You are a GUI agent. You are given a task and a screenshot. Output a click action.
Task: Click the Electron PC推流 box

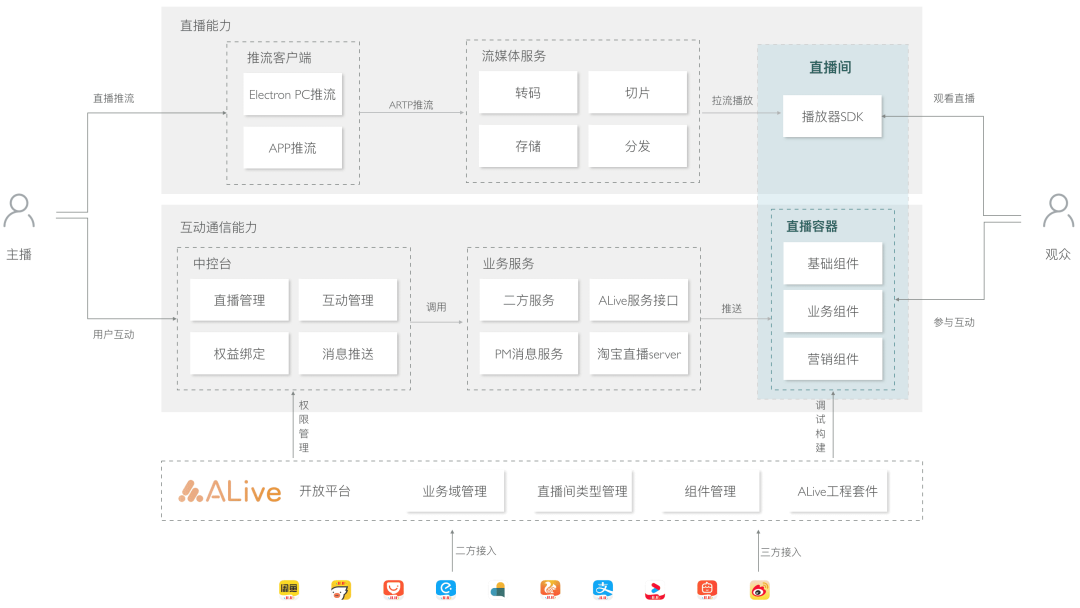pyautogui.click(x=292, y=94)
